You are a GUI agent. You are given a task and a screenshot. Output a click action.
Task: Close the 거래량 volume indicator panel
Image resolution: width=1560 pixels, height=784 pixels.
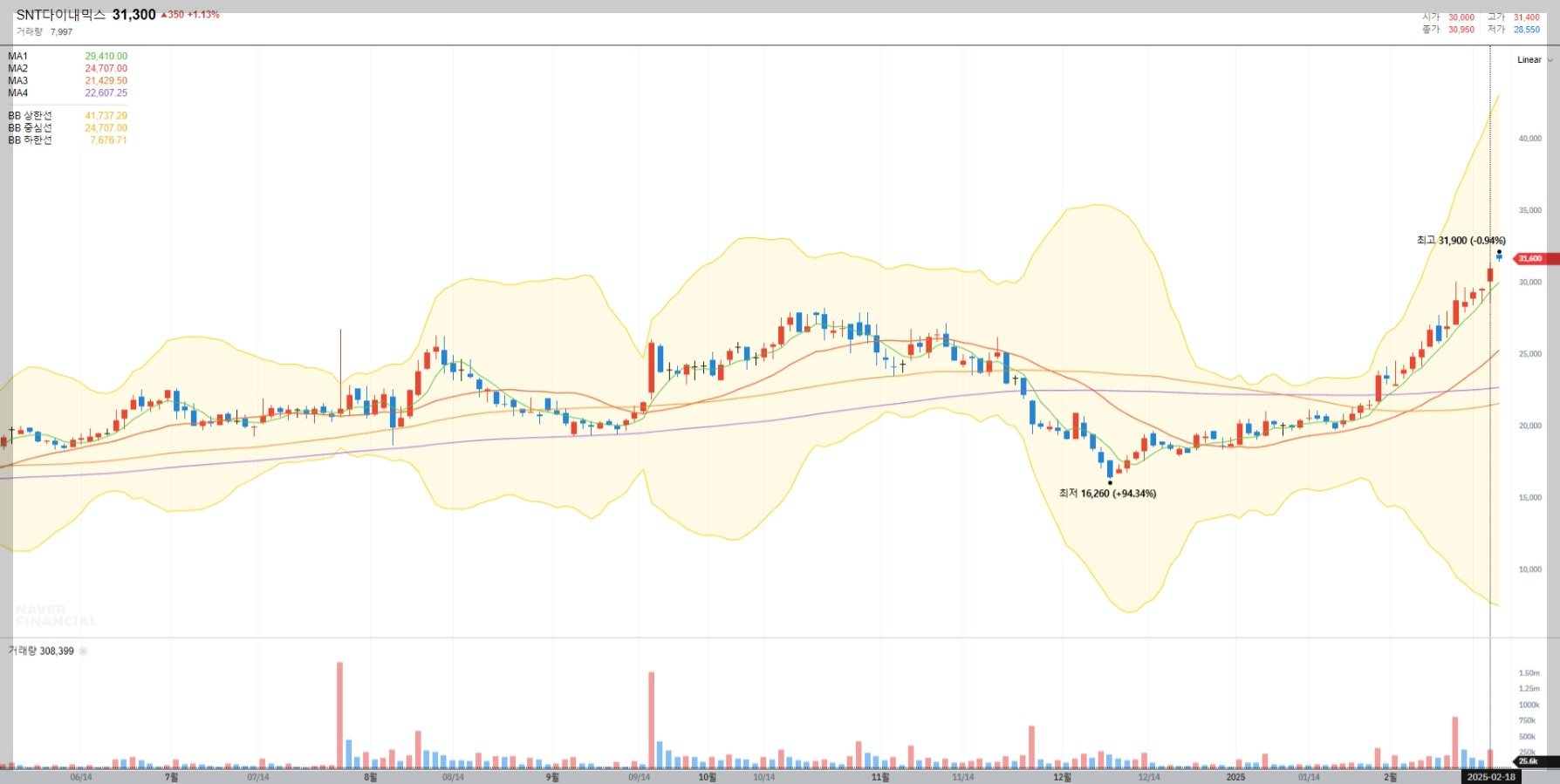click(84, 651)
